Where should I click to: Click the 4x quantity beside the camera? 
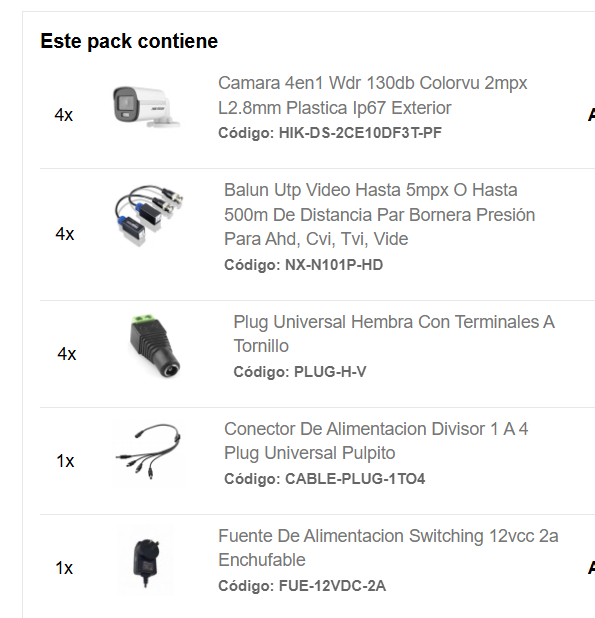64,115
